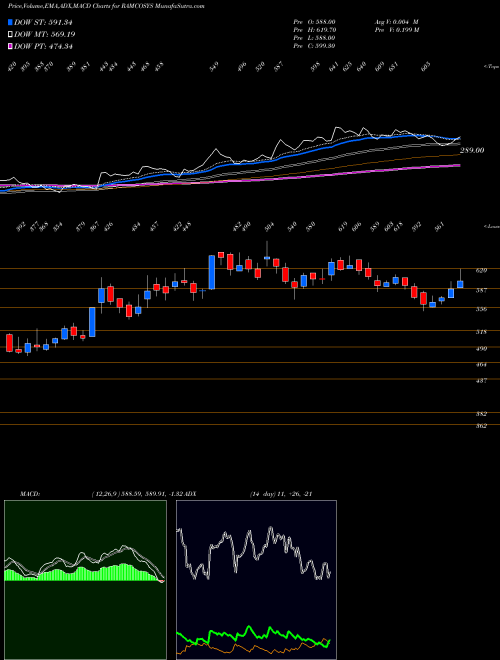The width and height of the screenshot is (500, 660).
Task: Click the 'Pre H: 619.70' high value
Action: pos(314,30)
